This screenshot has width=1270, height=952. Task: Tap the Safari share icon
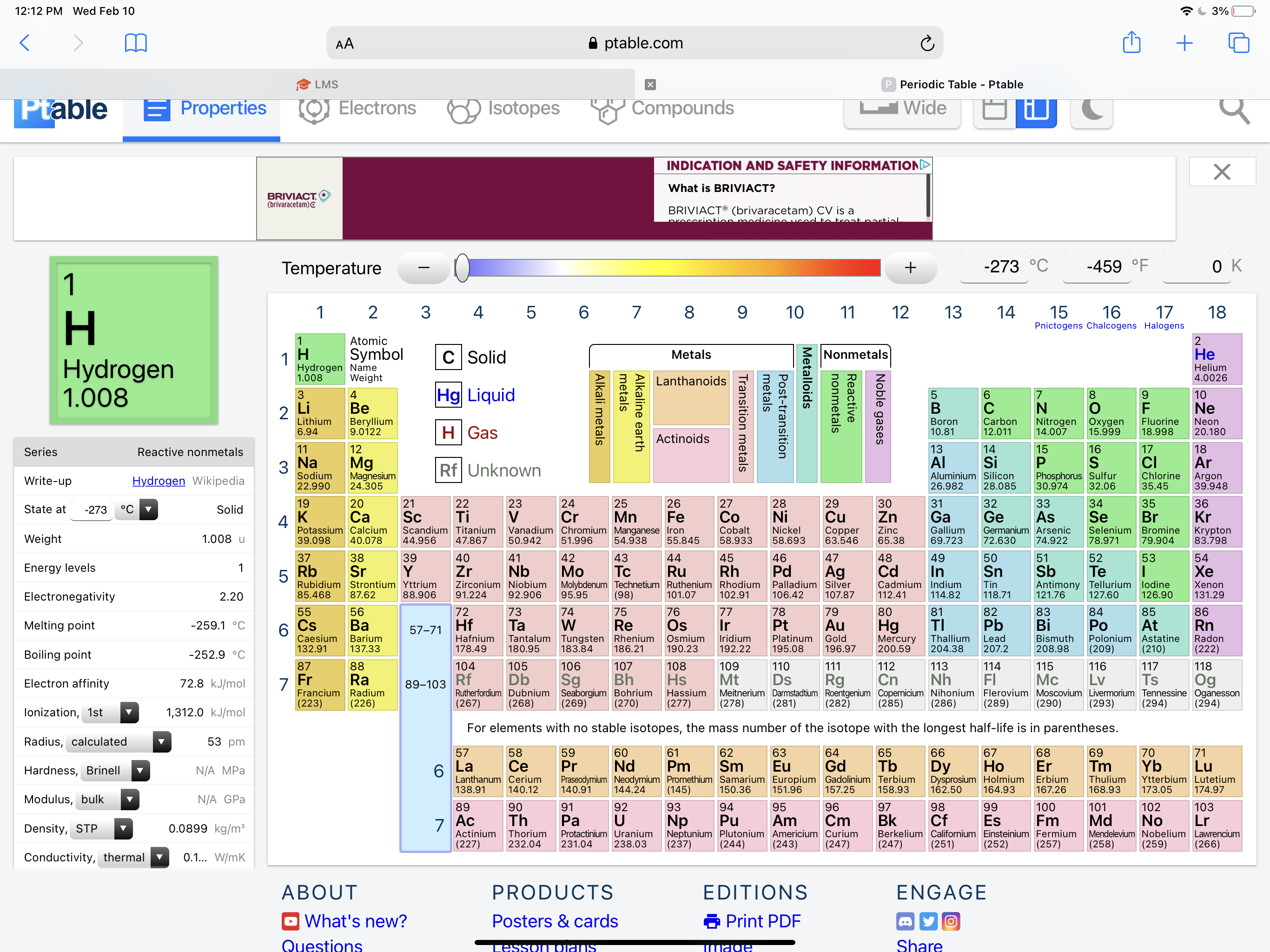1131,43
